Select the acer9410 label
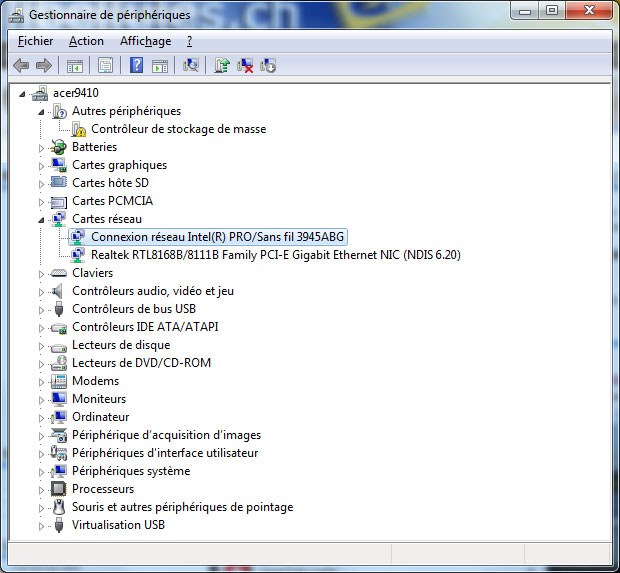The height and width of the screenshot is (573, 620). pyautogui.click(x=76, y=93)
